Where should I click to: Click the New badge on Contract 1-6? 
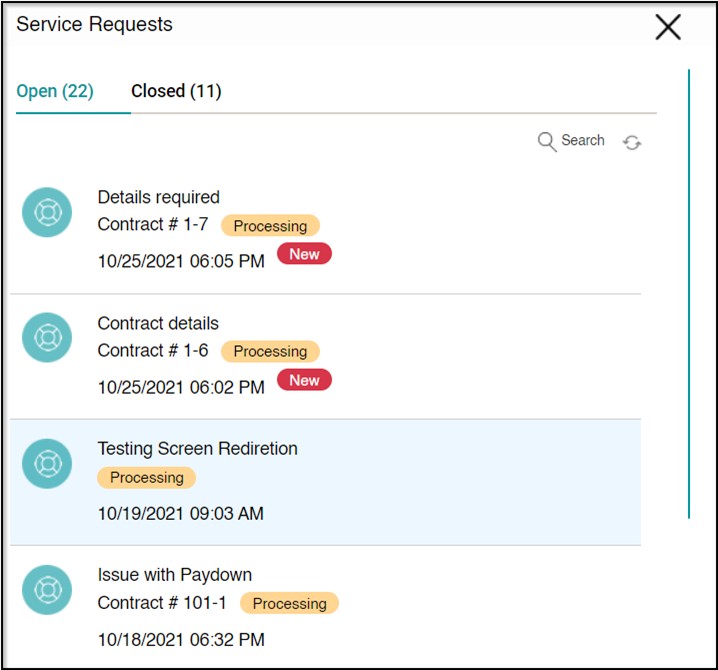click(304, 380)
